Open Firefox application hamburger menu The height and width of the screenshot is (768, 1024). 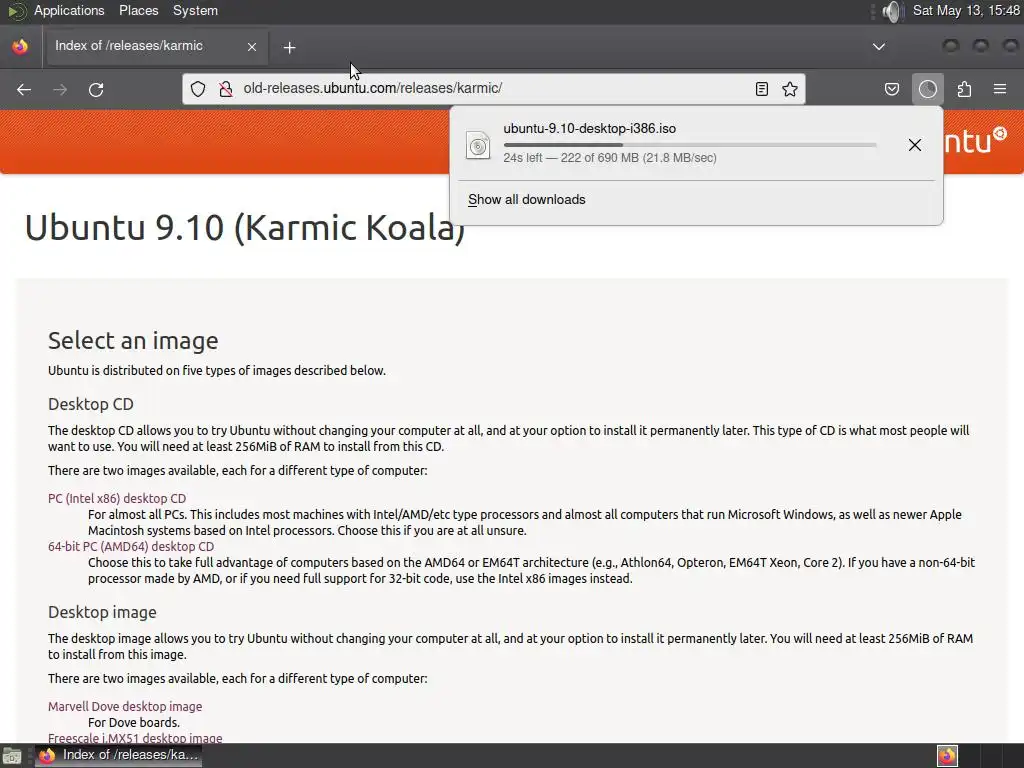pos(1000,89)
